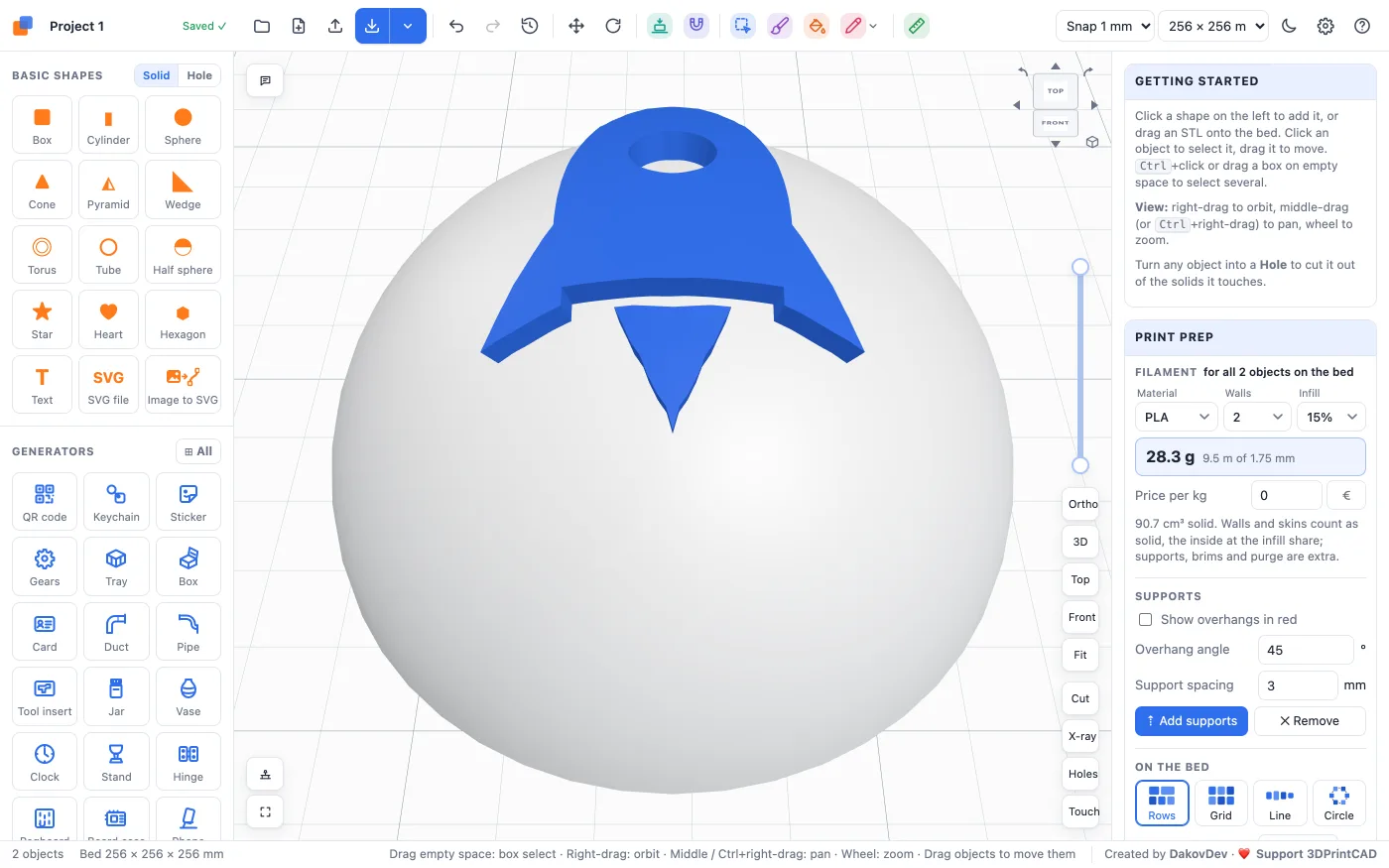Image resolution: width=1389 pixels, height=868 pixels.
Task: Toggle the Holes visibility button
Action: click(x=1080, y=774)
